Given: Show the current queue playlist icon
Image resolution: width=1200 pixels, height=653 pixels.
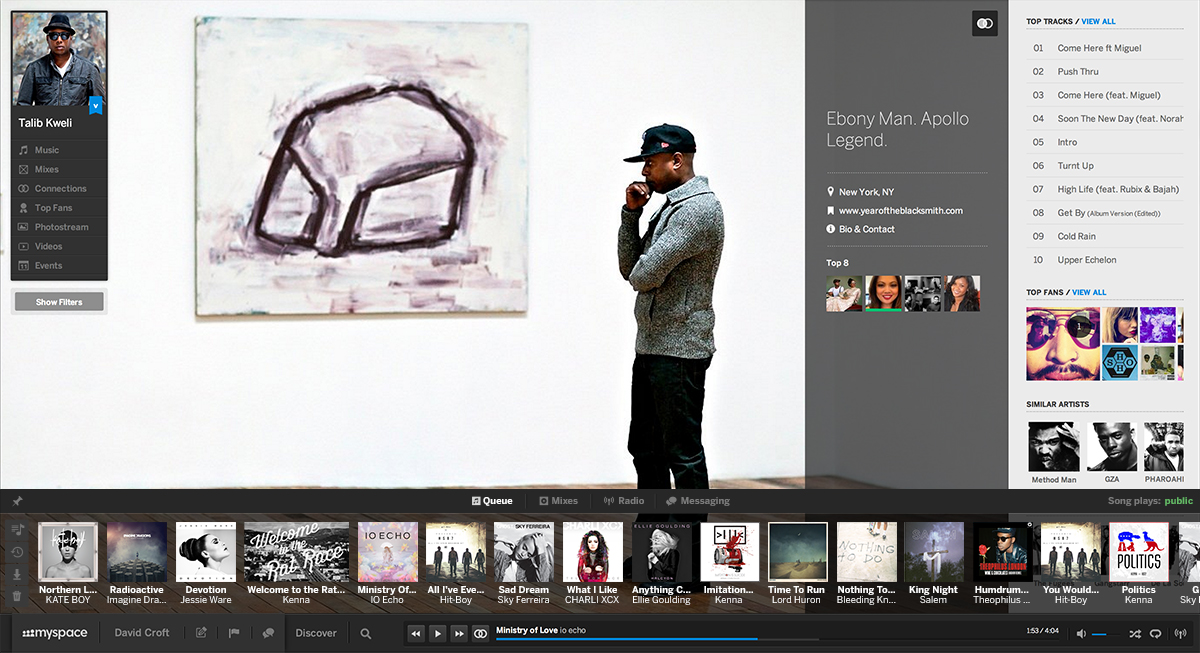Looking at the screenshot, I should [x=17, y=529].
